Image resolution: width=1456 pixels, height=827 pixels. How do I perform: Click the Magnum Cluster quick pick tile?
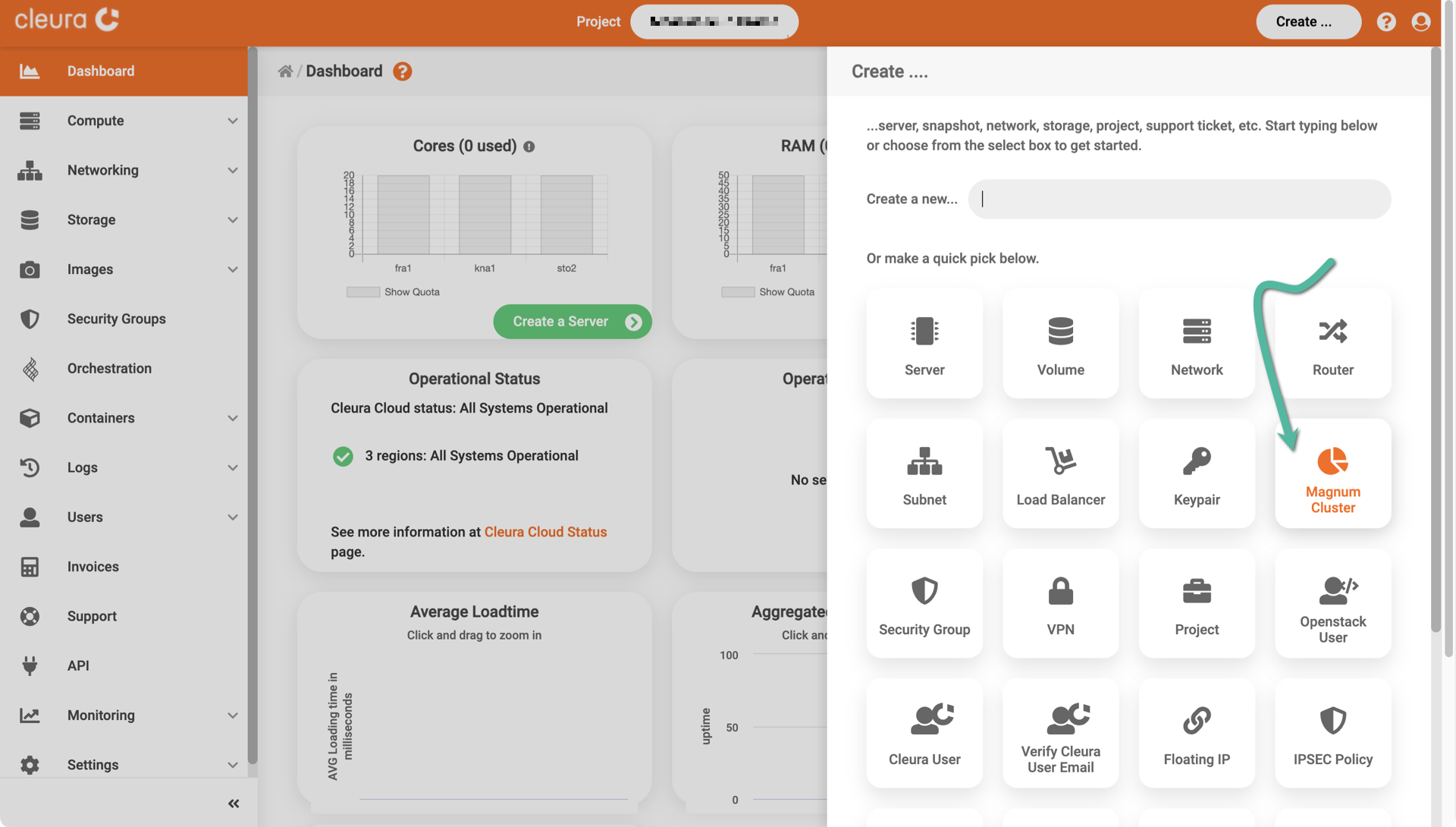click(x=1332, y=473)
